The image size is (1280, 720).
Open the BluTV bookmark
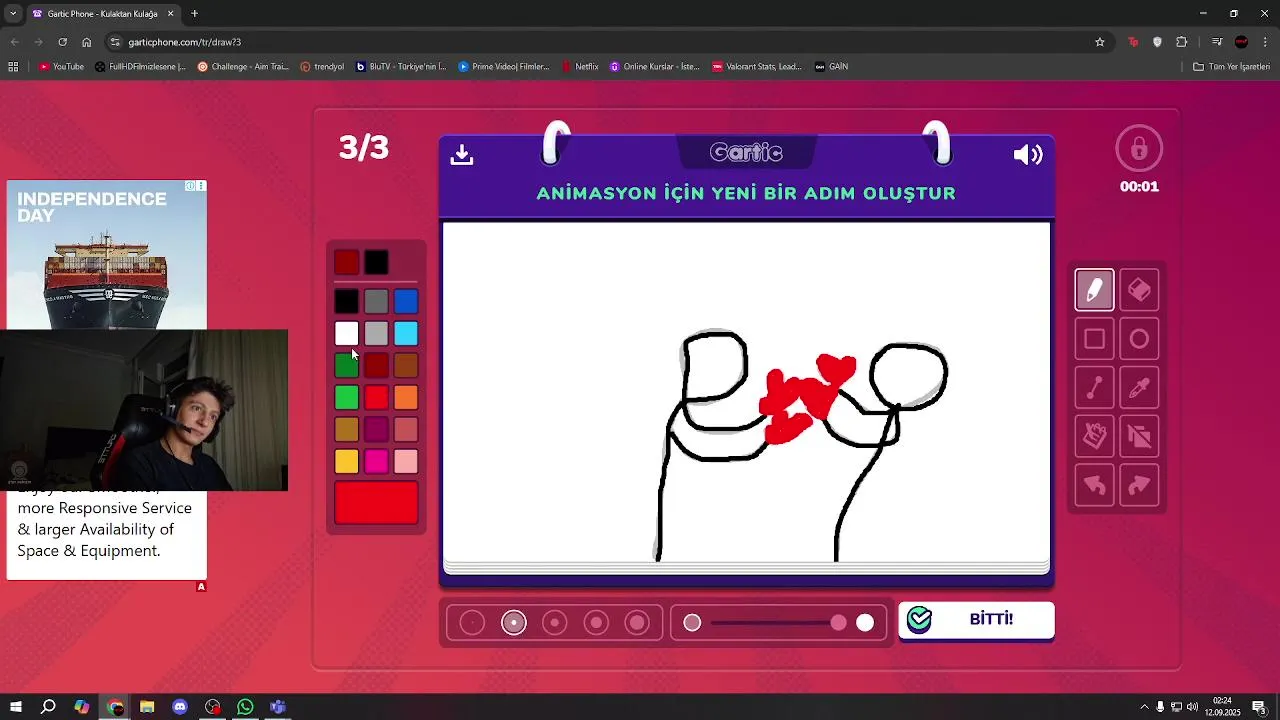coord(401,67)
